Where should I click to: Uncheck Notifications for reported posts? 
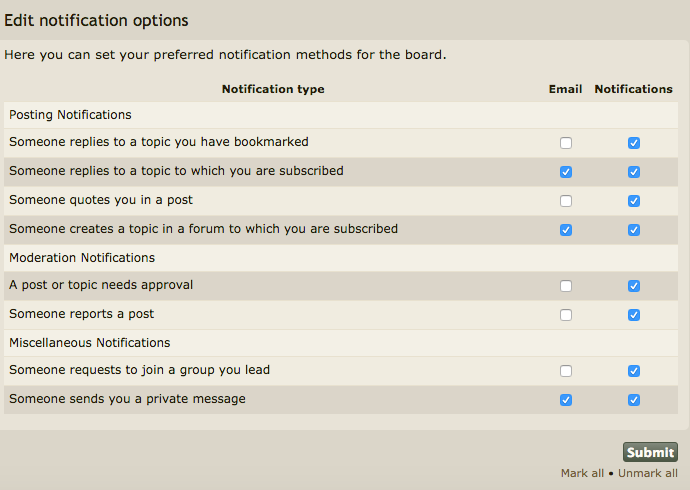(634, 315)
